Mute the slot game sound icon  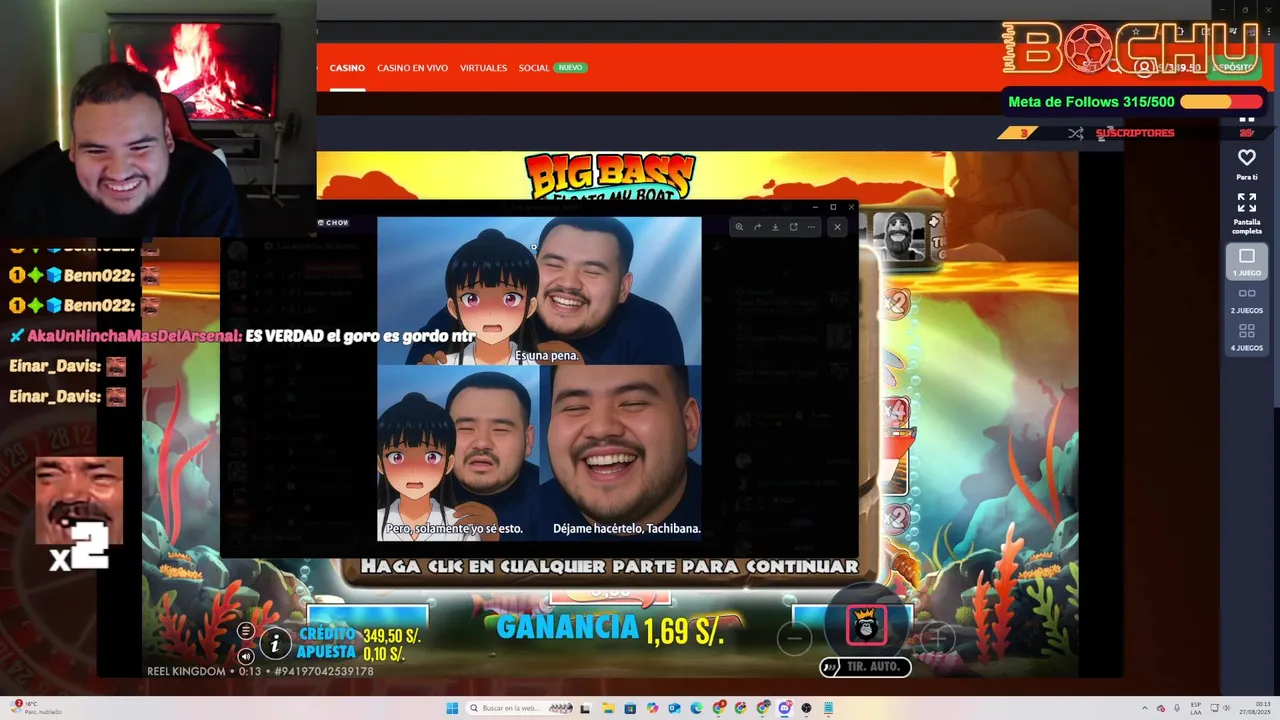246,656
